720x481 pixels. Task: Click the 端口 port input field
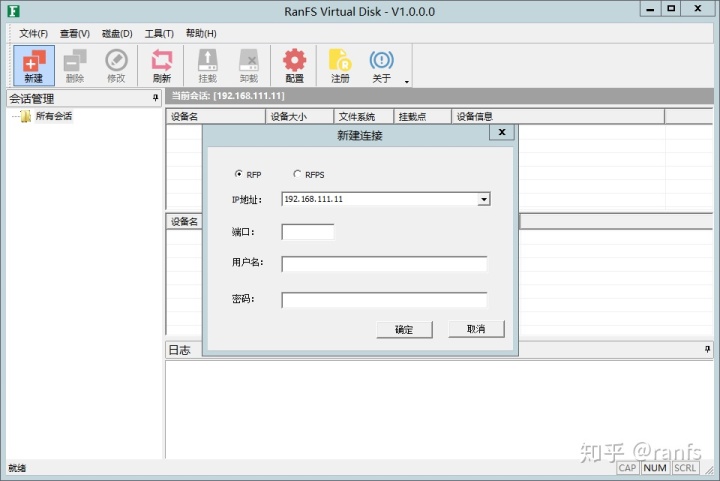click(308, 232)
